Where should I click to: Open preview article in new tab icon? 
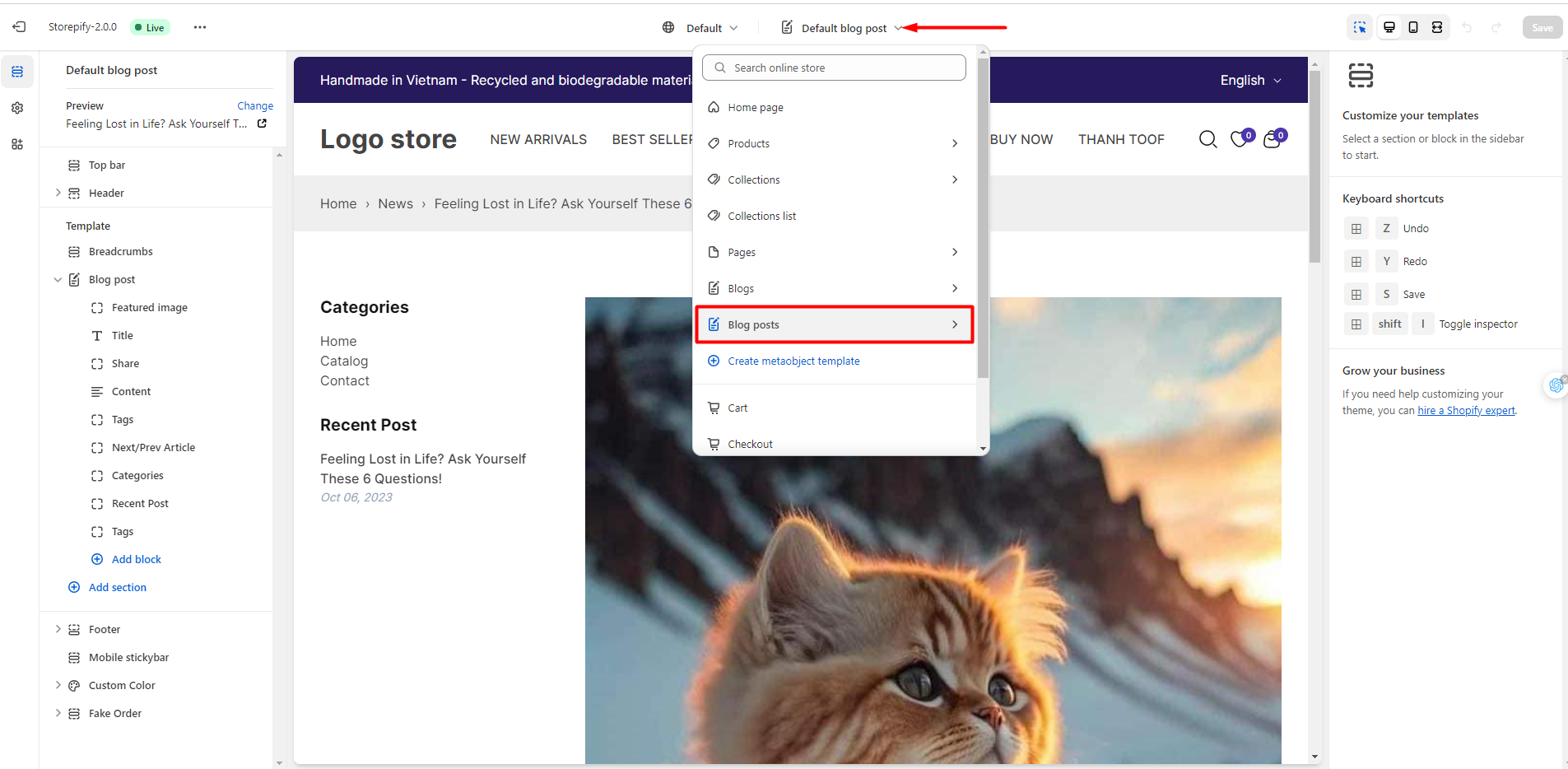pos(262,124)
